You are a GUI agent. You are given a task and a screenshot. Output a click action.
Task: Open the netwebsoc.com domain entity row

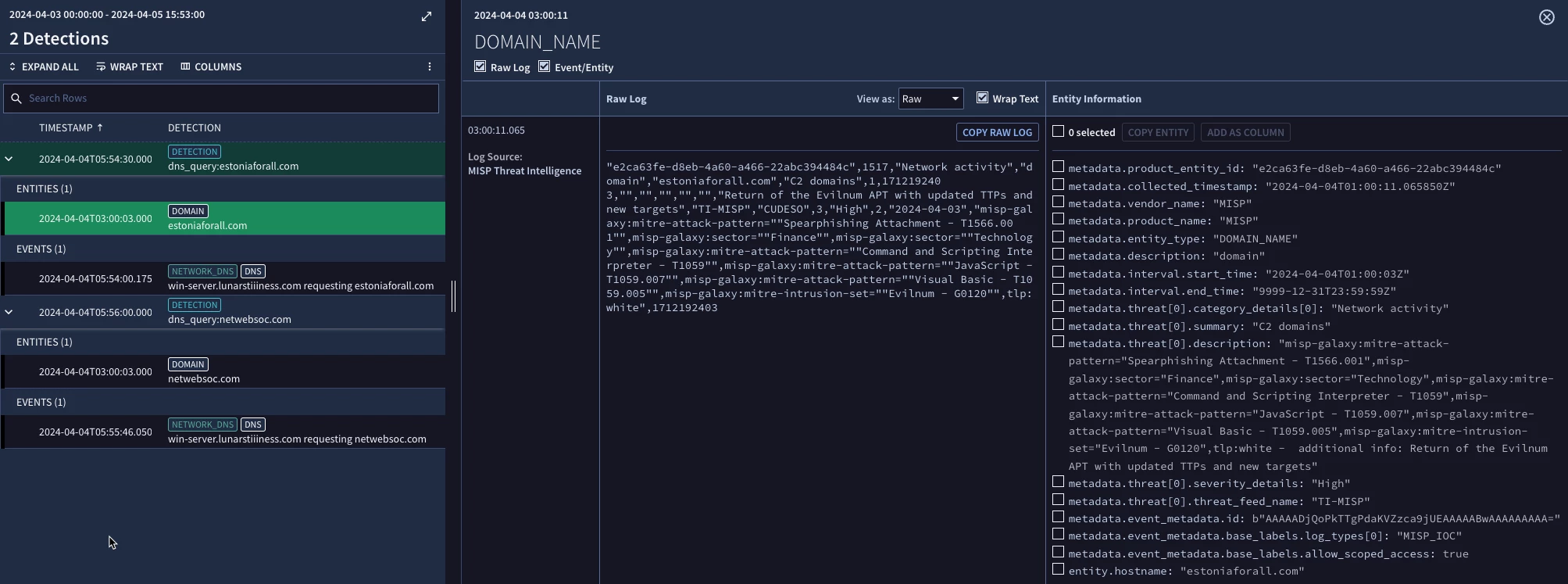tap(224, 371)
